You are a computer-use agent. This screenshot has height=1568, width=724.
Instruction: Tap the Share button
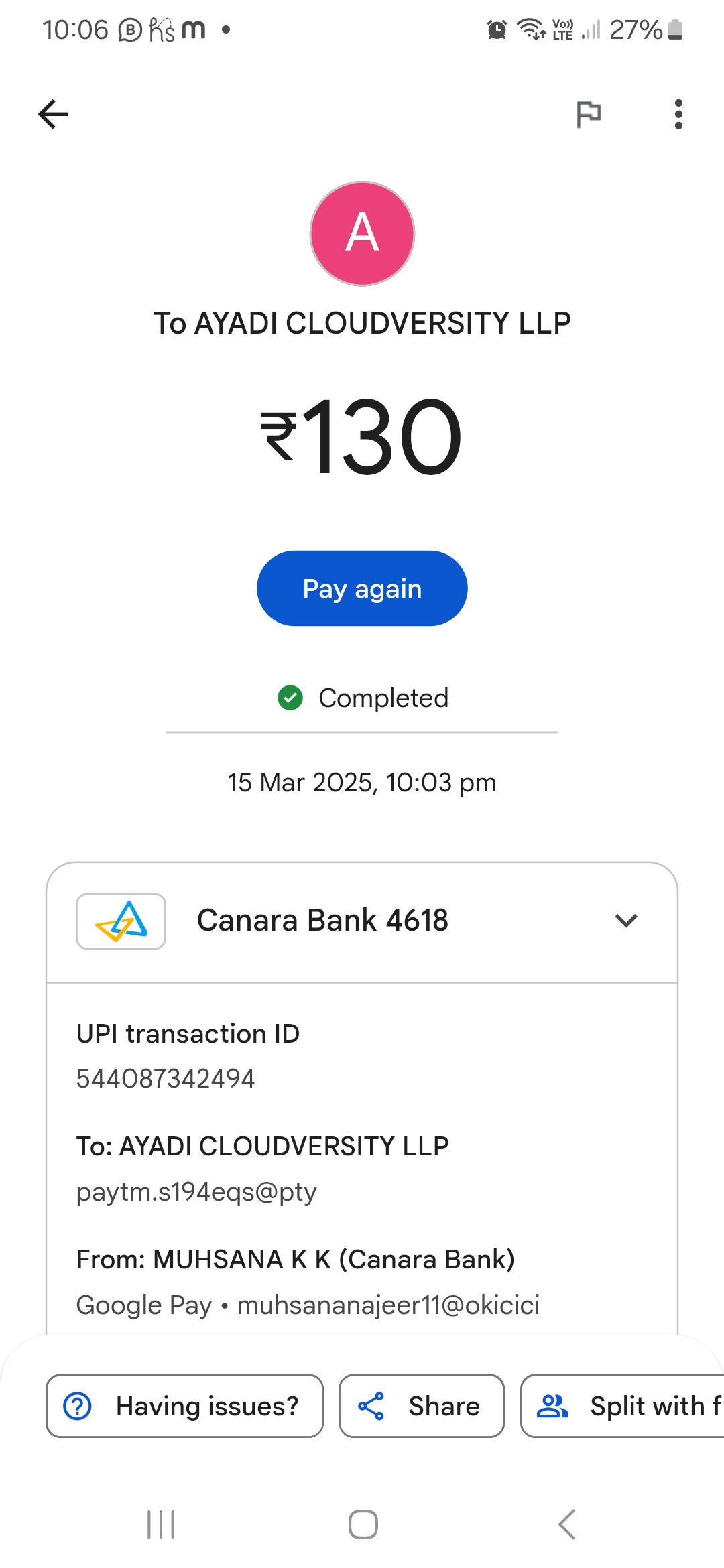pos(422,1406)
